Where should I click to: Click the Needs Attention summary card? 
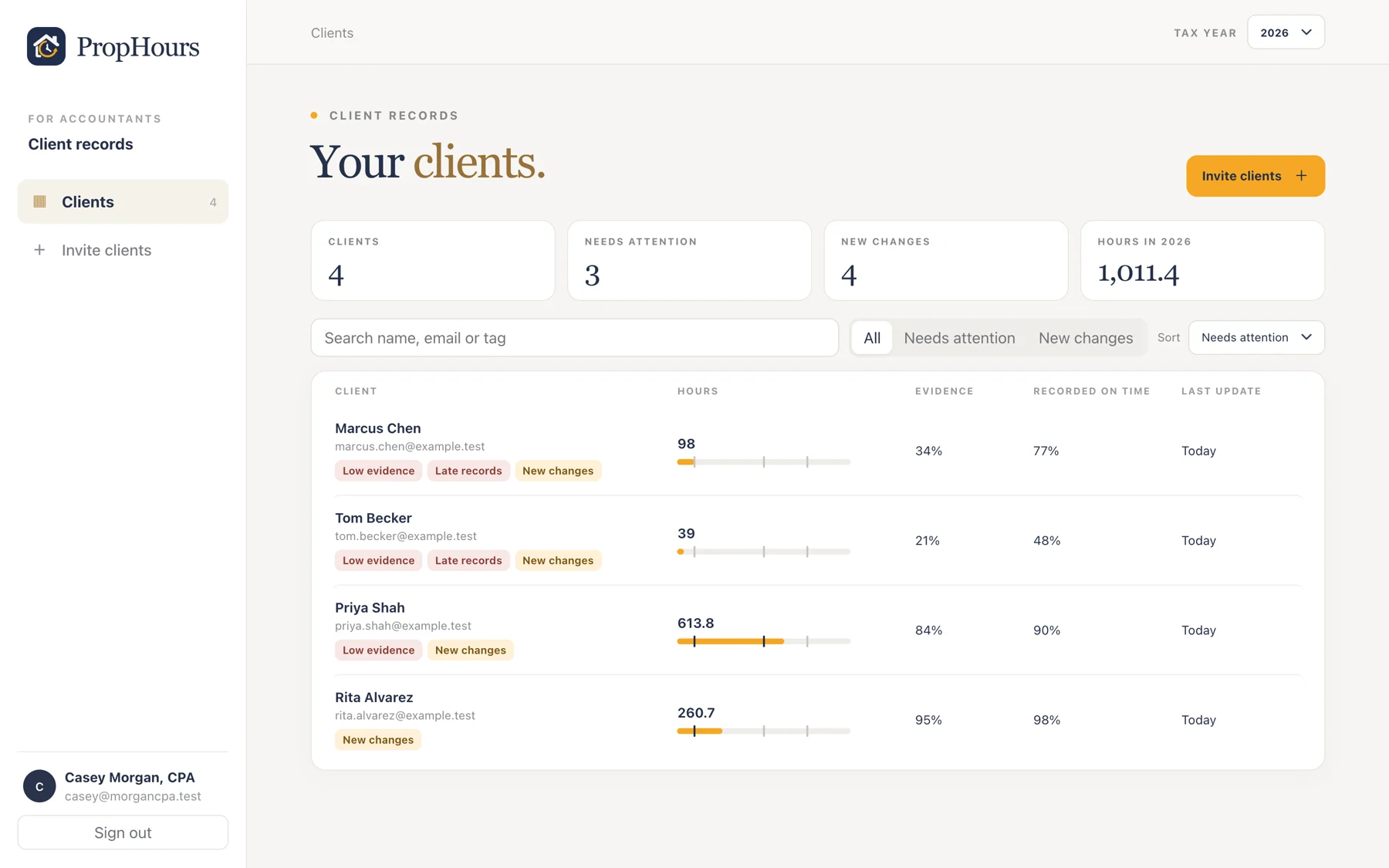coord(689,261)
